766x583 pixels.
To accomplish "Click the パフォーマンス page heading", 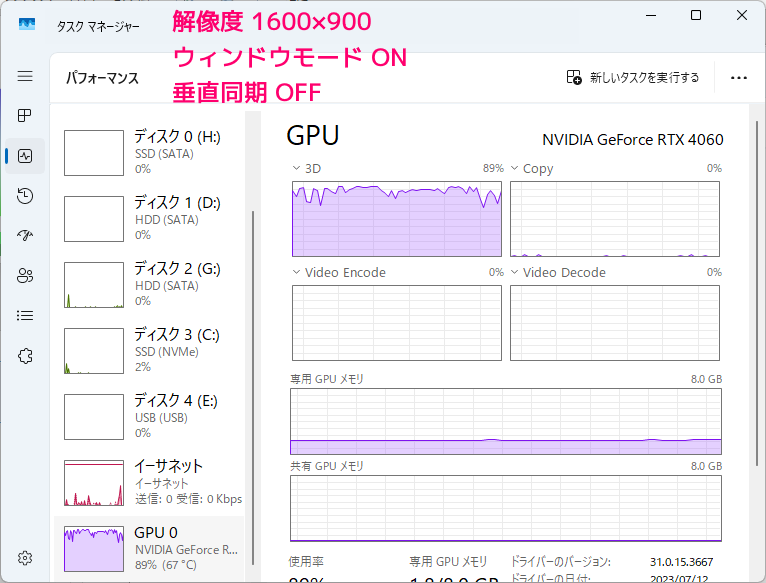I will 102,78.
